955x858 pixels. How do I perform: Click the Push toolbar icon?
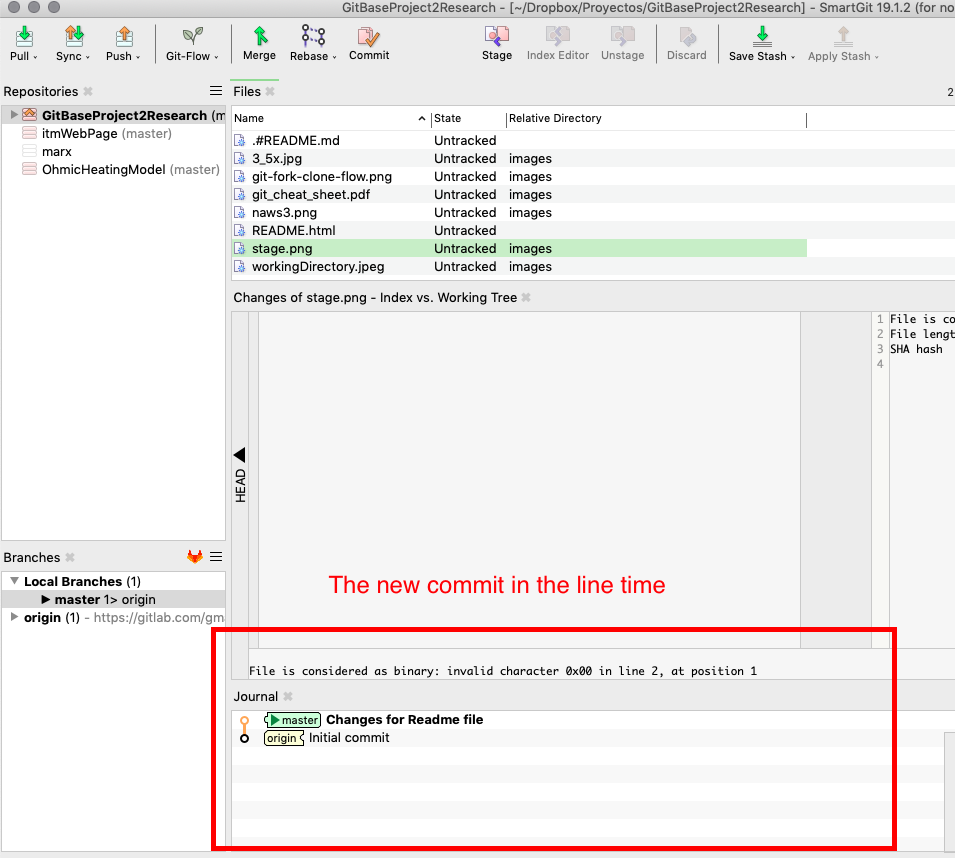pos(123,38)
